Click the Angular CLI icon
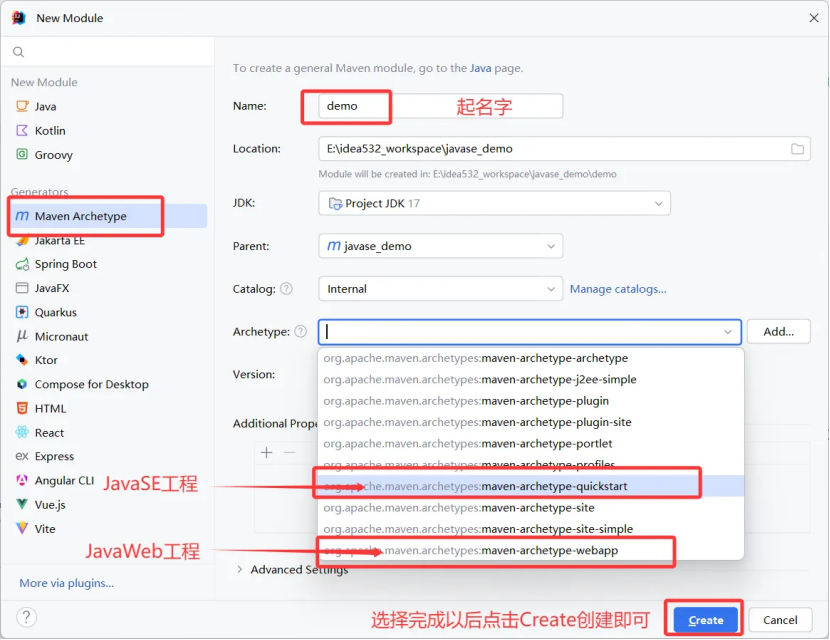This screenshot has height=640, width=830. pyautogui.click(x=22, y=480)
